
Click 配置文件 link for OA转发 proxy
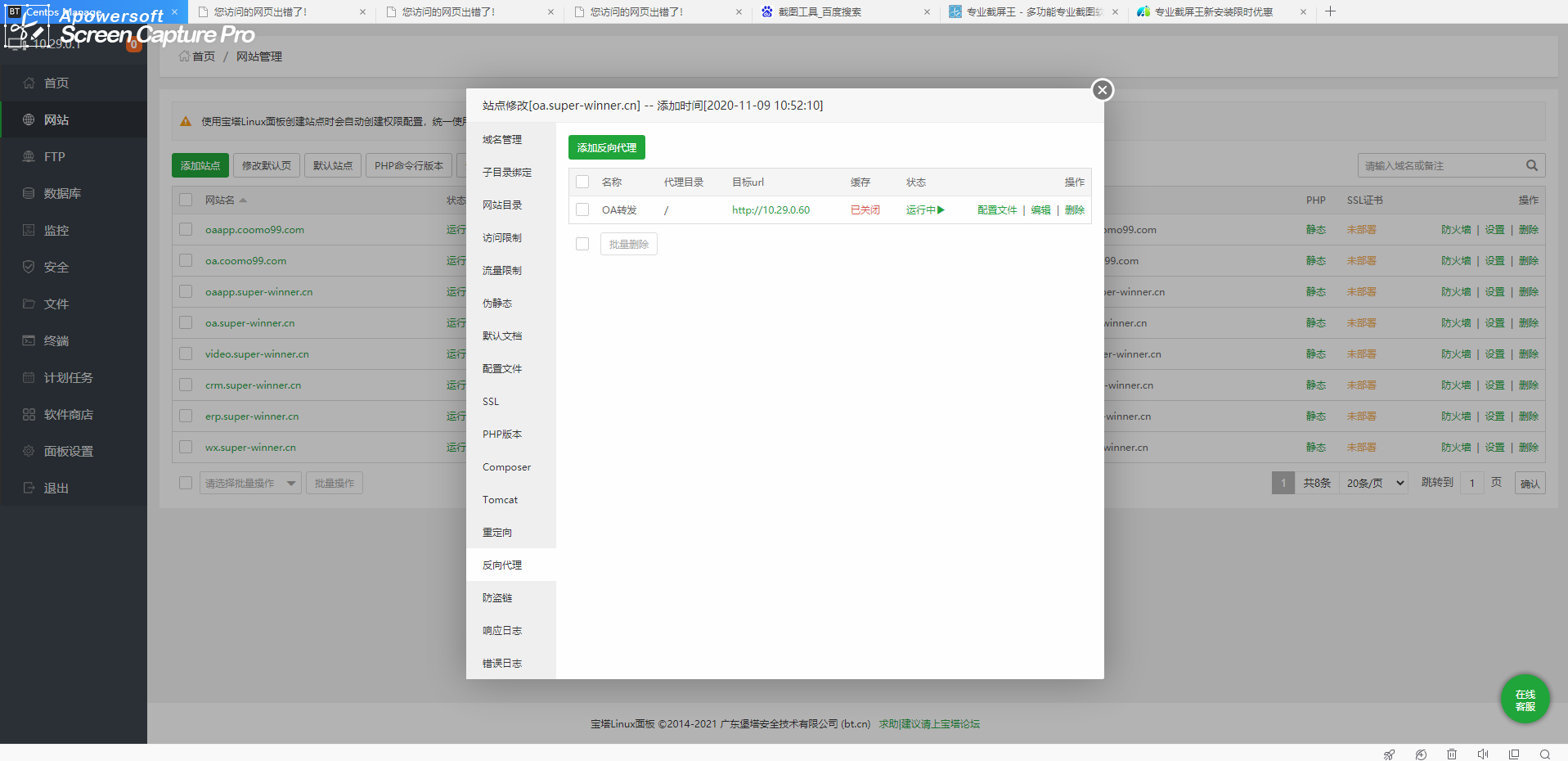click(x=997, y=210)
